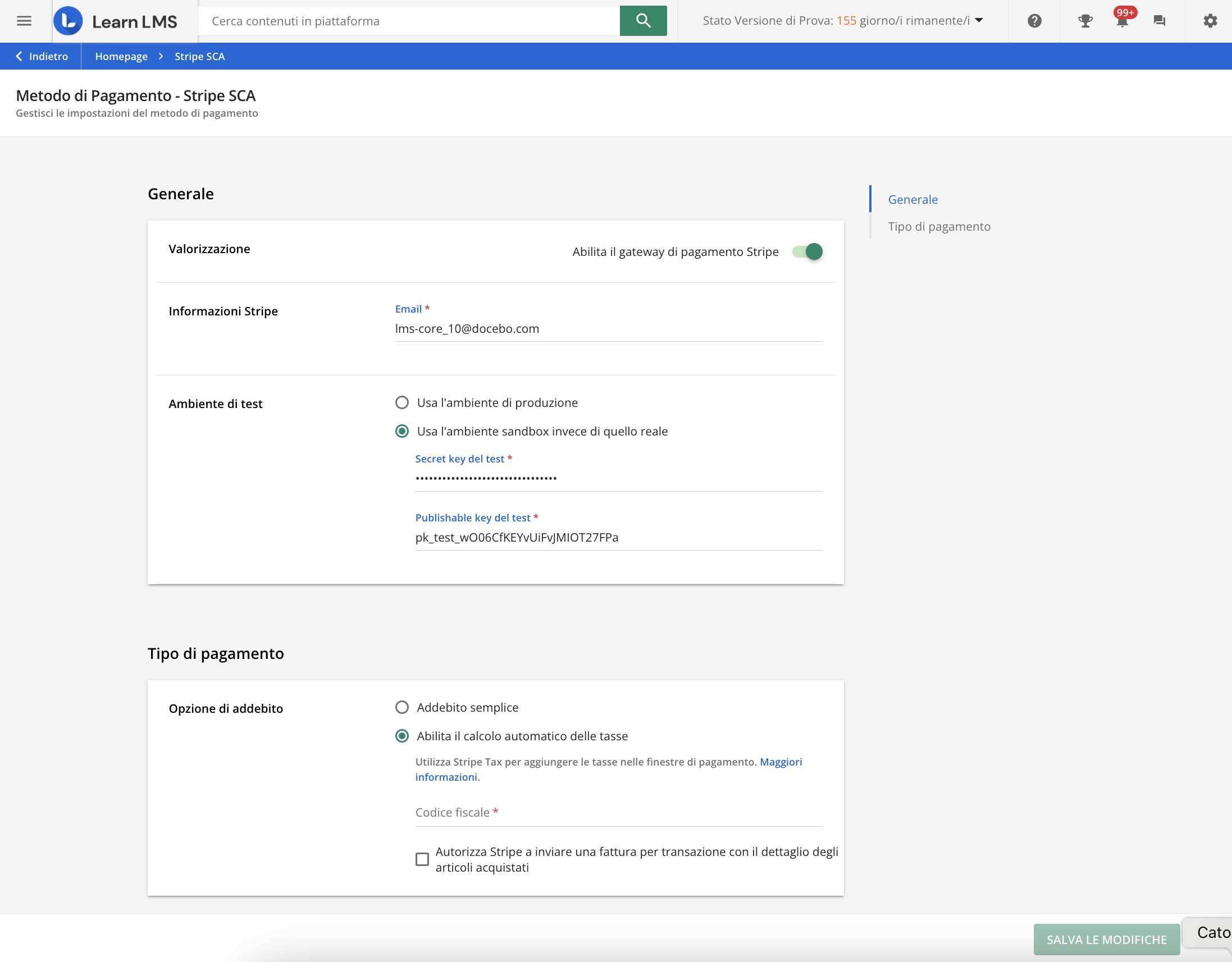Check the Autorizza Stripe fattura checkbox
1232x962 pixels.
coord(422,859)
